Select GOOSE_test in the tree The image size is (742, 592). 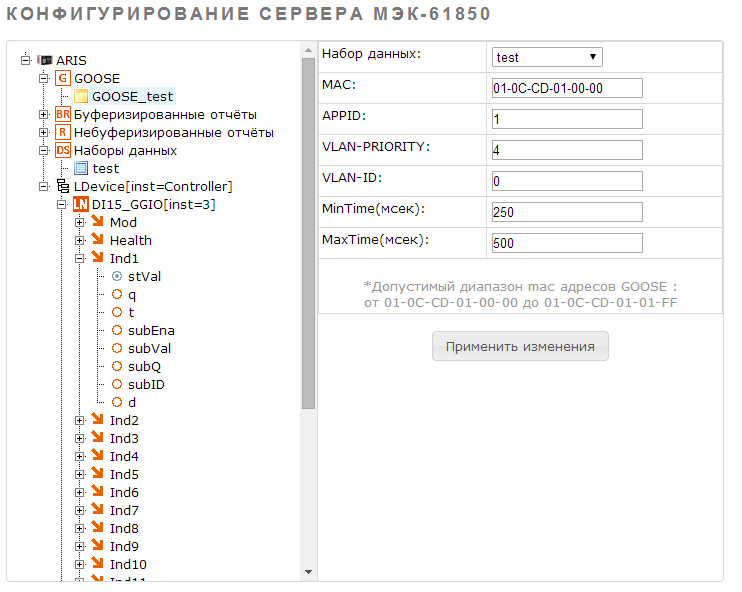pyautogui.click(x=132, y=97)
